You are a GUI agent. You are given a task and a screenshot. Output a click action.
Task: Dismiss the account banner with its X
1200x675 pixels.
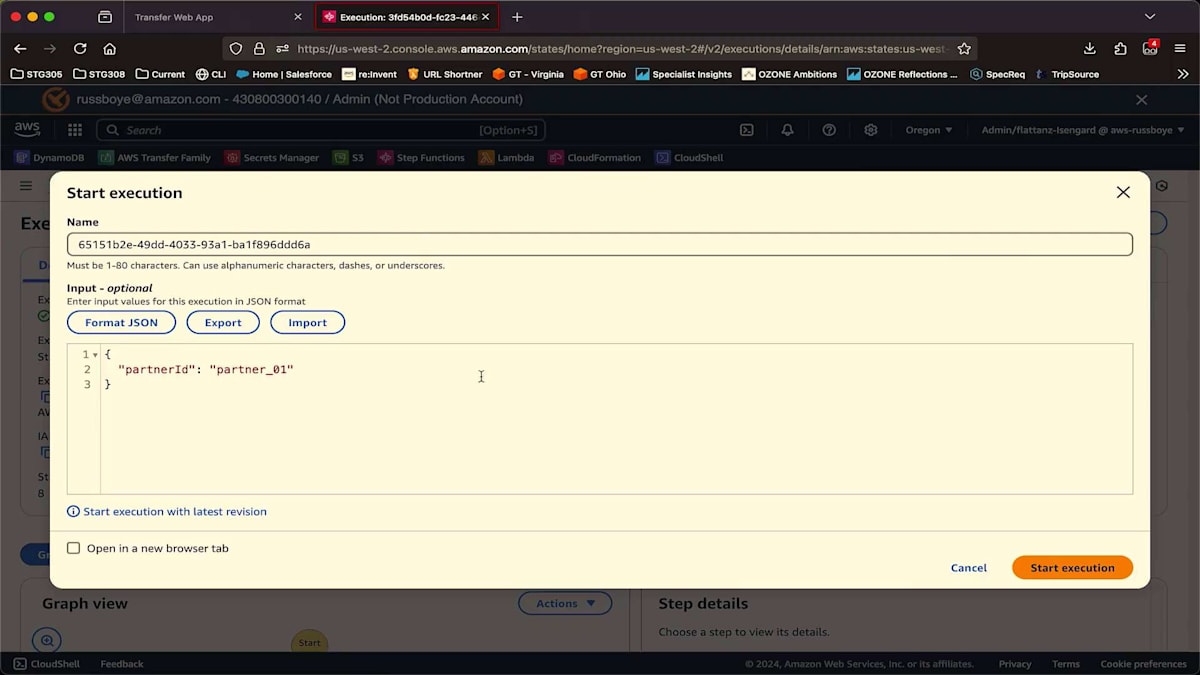[x=1142, y=100]
